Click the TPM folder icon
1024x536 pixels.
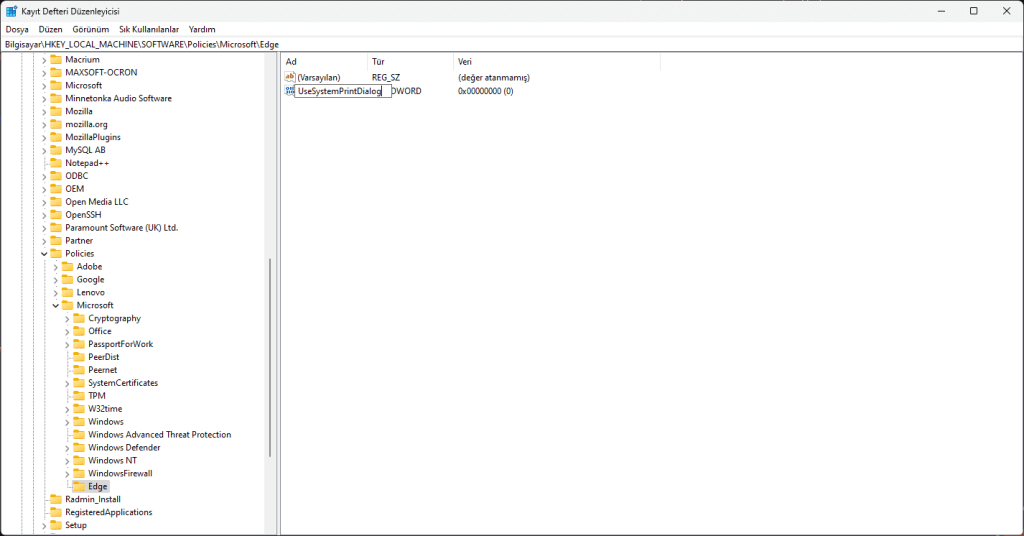tap(79, 396)
